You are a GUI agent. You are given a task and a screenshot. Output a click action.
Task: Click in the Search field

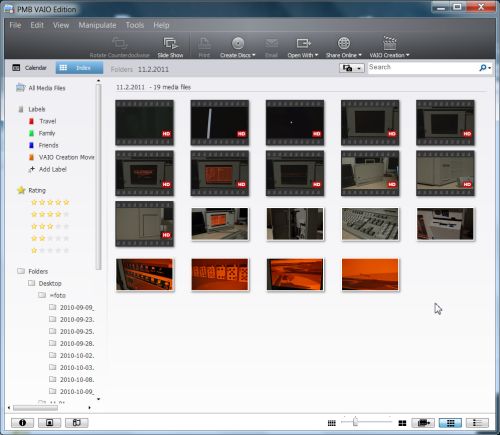422,68
